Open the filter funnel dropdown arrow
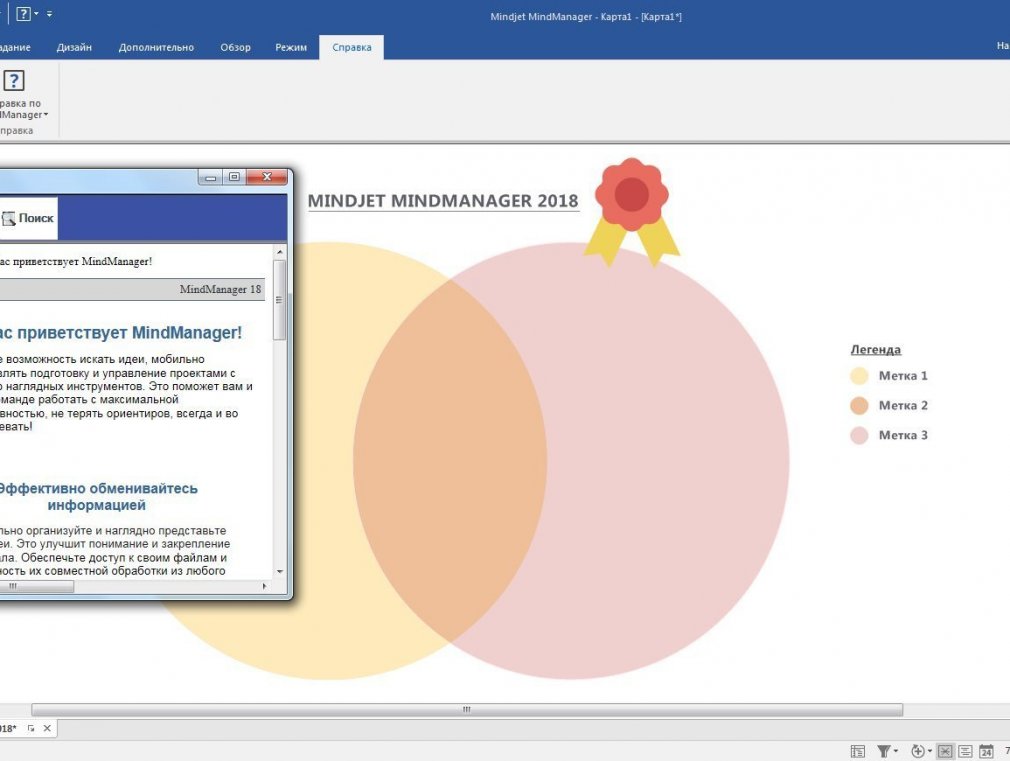 [895, 751]
